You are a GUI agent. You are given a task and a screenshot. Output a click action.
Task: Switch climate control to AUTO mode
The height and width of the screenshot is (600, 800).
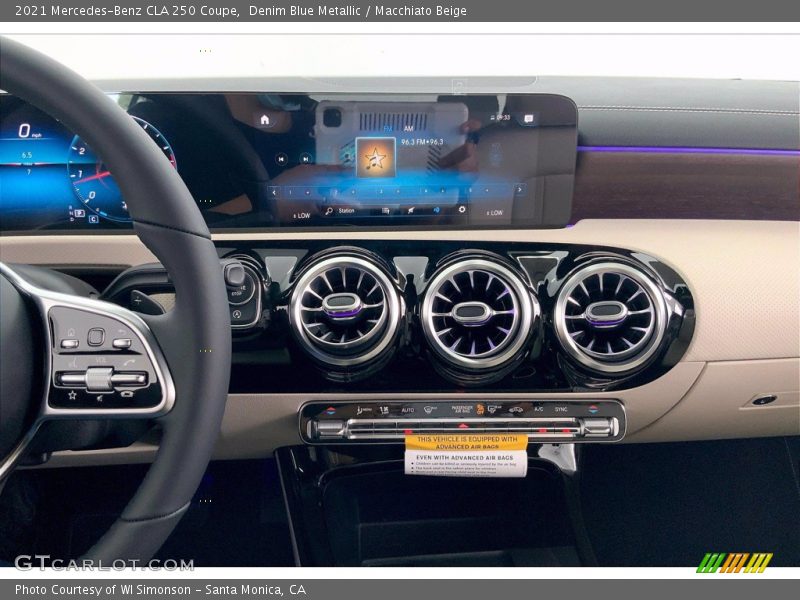tap(407, 409)
